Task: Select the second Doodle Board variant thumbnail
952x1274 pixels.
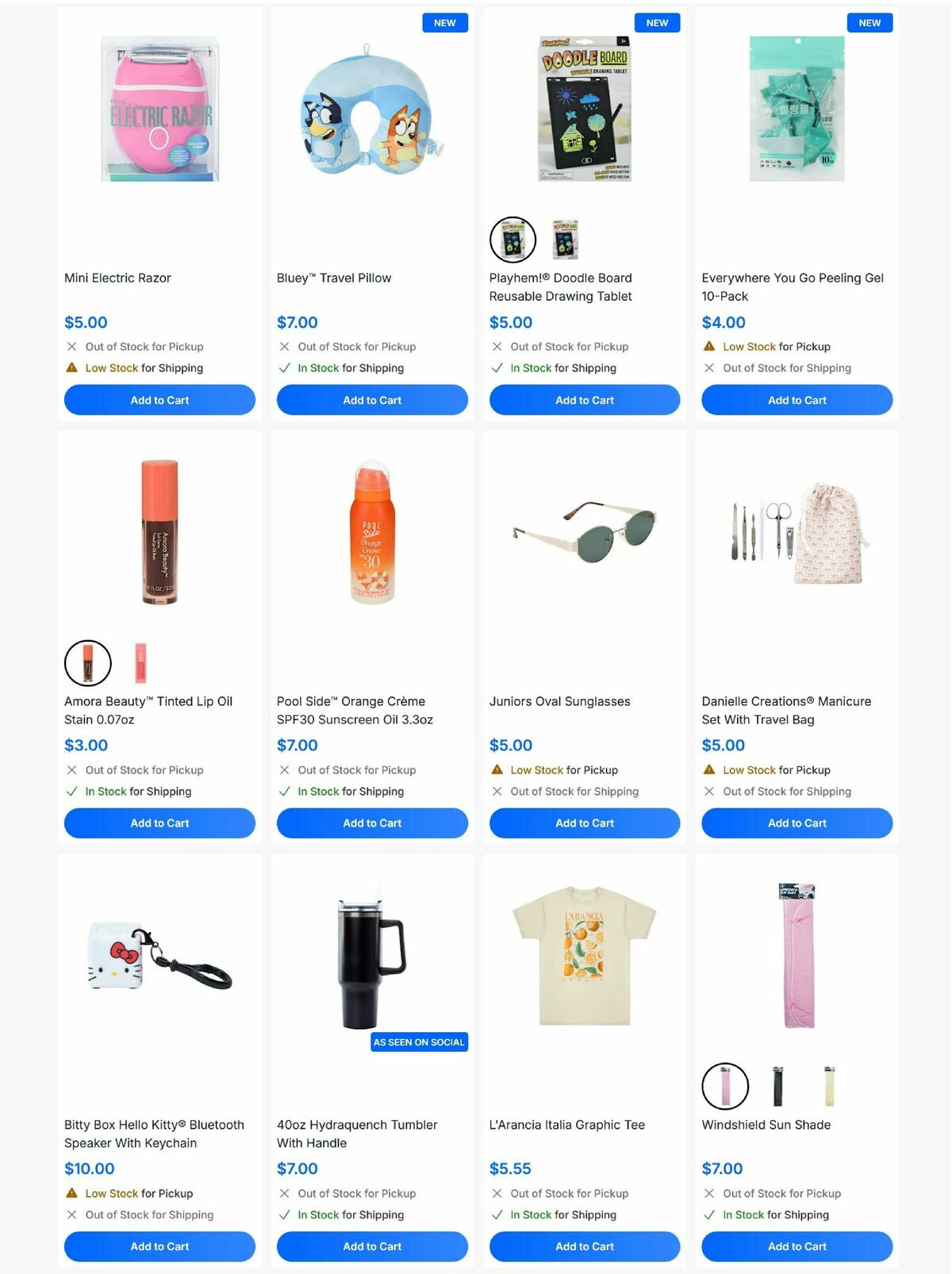Action: click(x=565, y=240)
